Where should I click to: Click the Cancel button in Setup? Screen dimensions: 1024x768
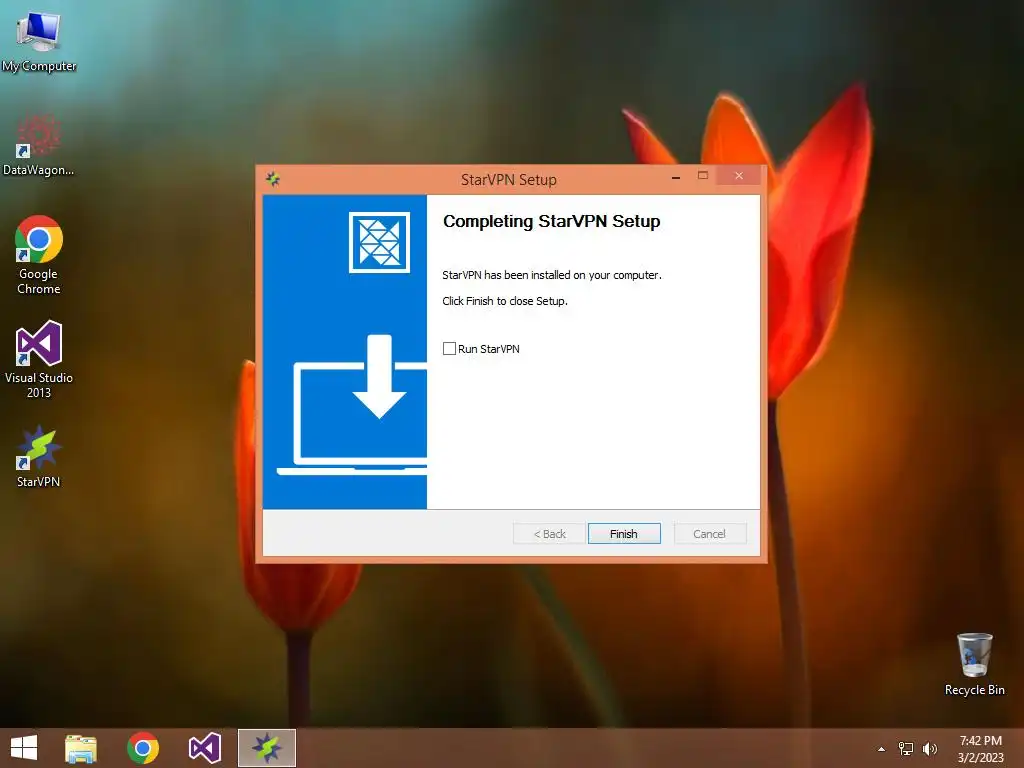709,534
